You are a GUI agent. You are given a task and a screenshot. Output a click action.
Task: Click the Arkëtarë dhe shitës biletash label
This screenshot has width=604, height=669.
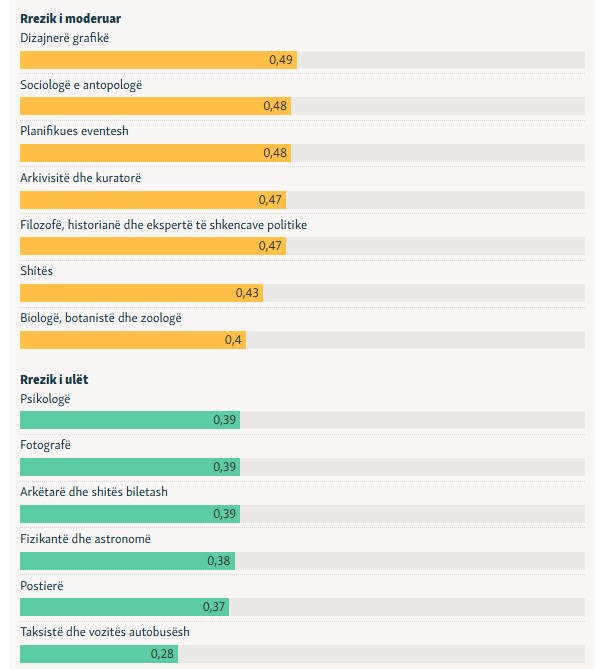click(x=94, y=492)
